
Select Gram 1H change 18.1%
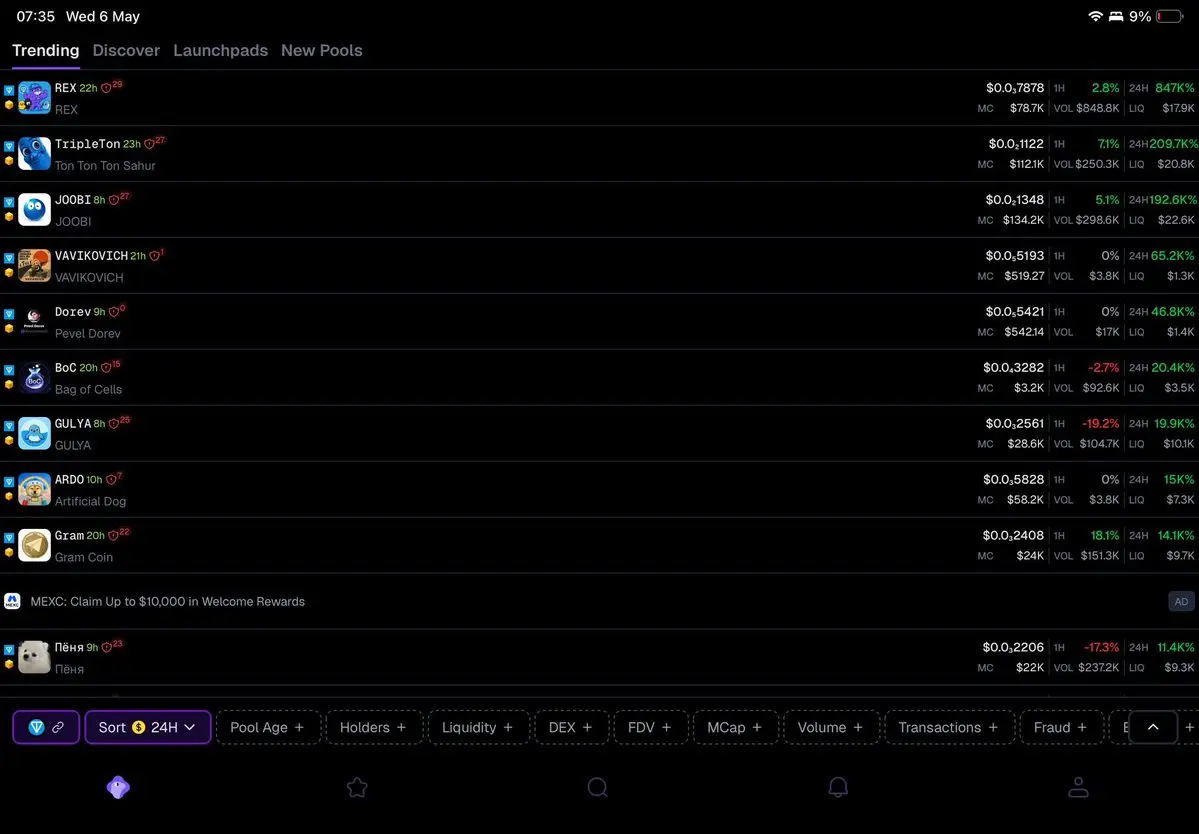[x=1105, y=535]
